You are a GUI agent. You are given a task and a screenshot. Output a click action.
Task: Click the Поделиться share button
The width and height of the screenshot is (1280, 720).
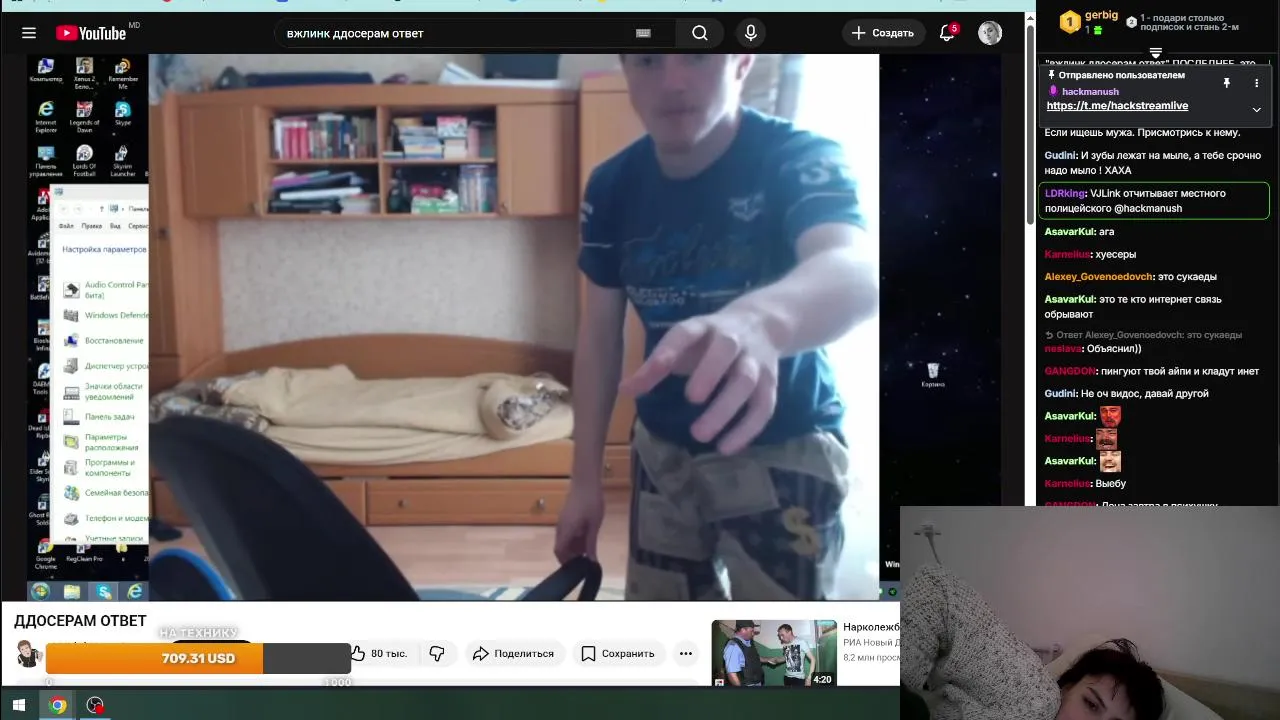tap(513, 653)
